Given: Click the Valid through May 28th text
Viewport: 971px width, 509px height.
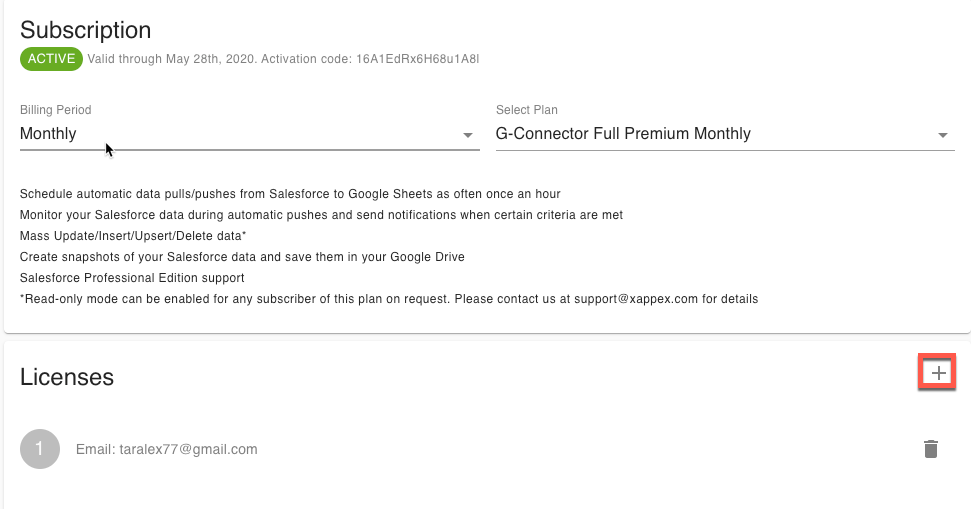Looking at the screenshot, I should coord(172,59).
